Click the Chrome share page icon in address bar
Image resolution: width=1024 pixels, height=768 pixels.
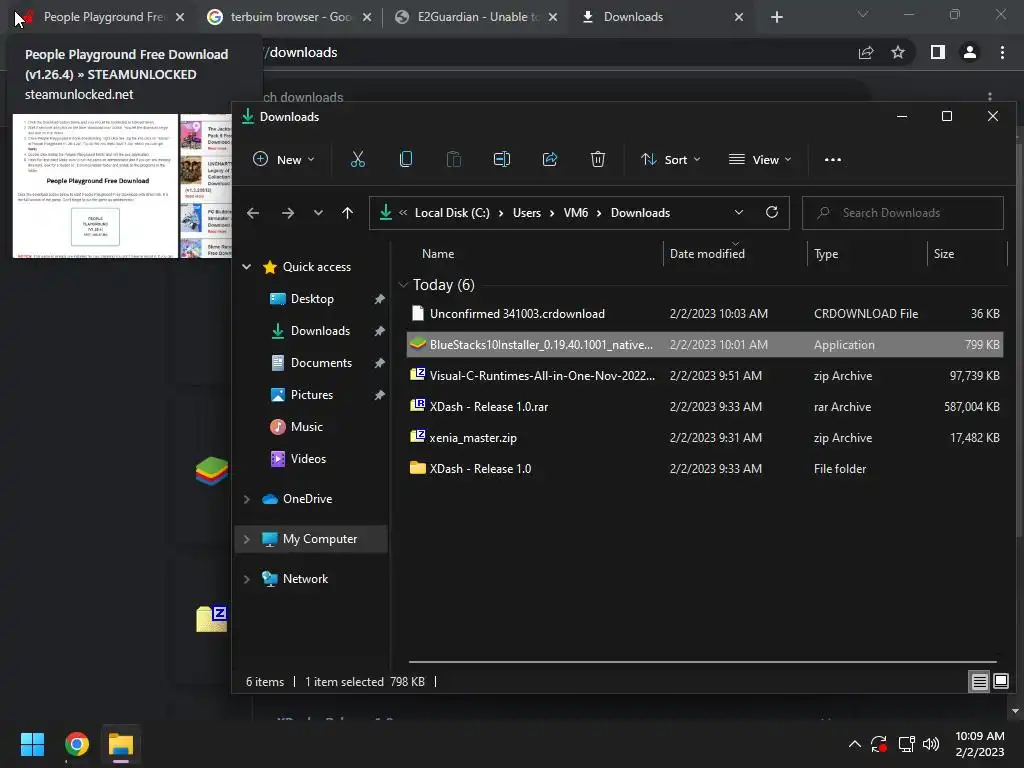click(x=866, y=52)
